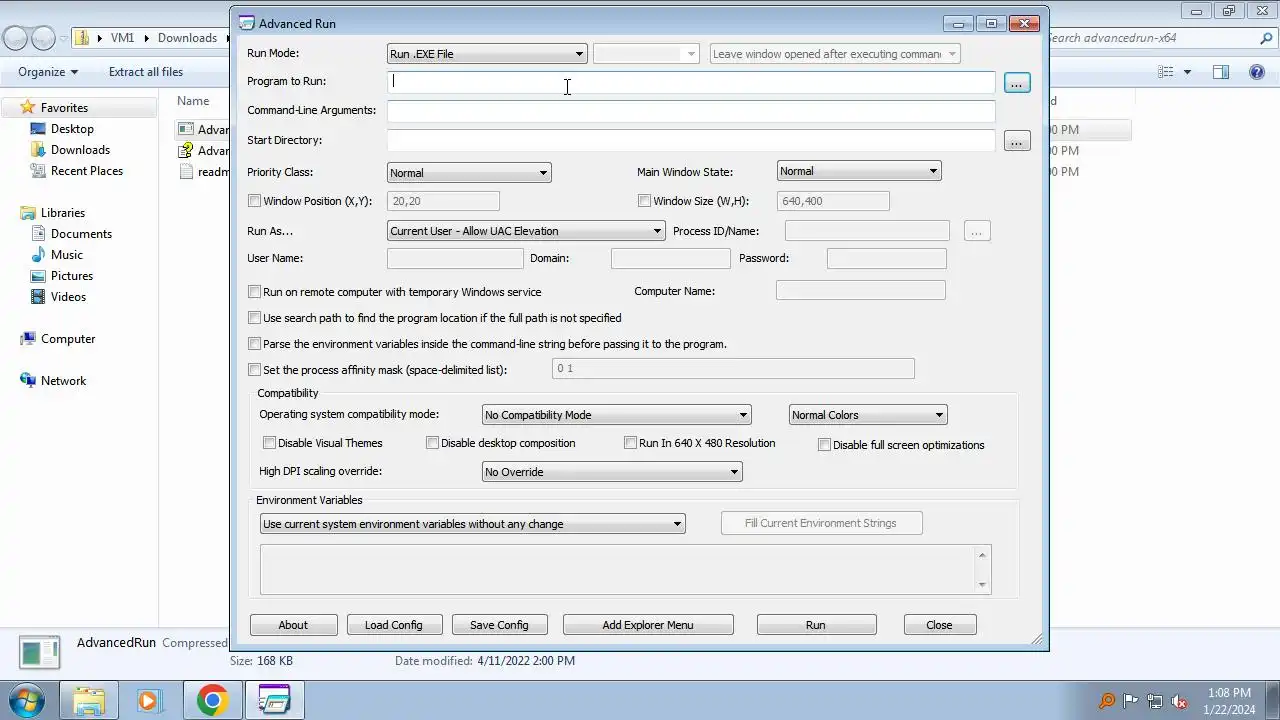This screenshot has width=1280, height=720.
Task: Open Downloads in Explorer sidebar
Action: tap(80, 150)
